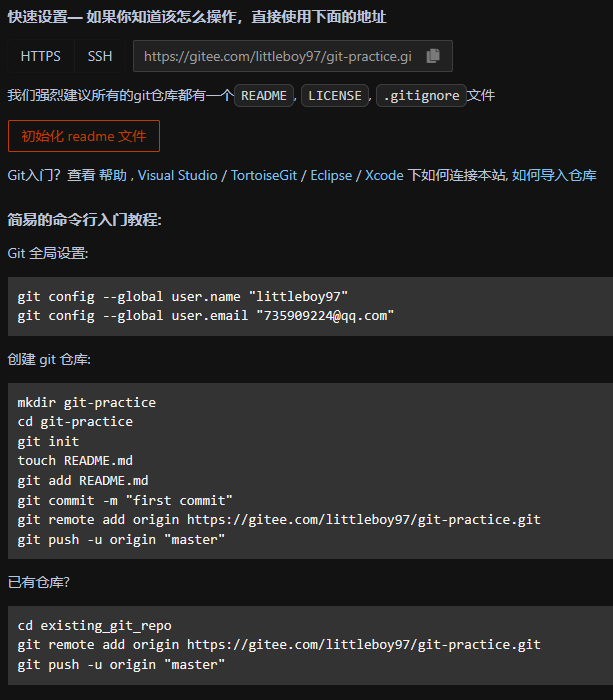The width and height of the screenshot is (613, 700).
Task: Click the 初始化 readme 文件 button
Action: coord(84,136)
